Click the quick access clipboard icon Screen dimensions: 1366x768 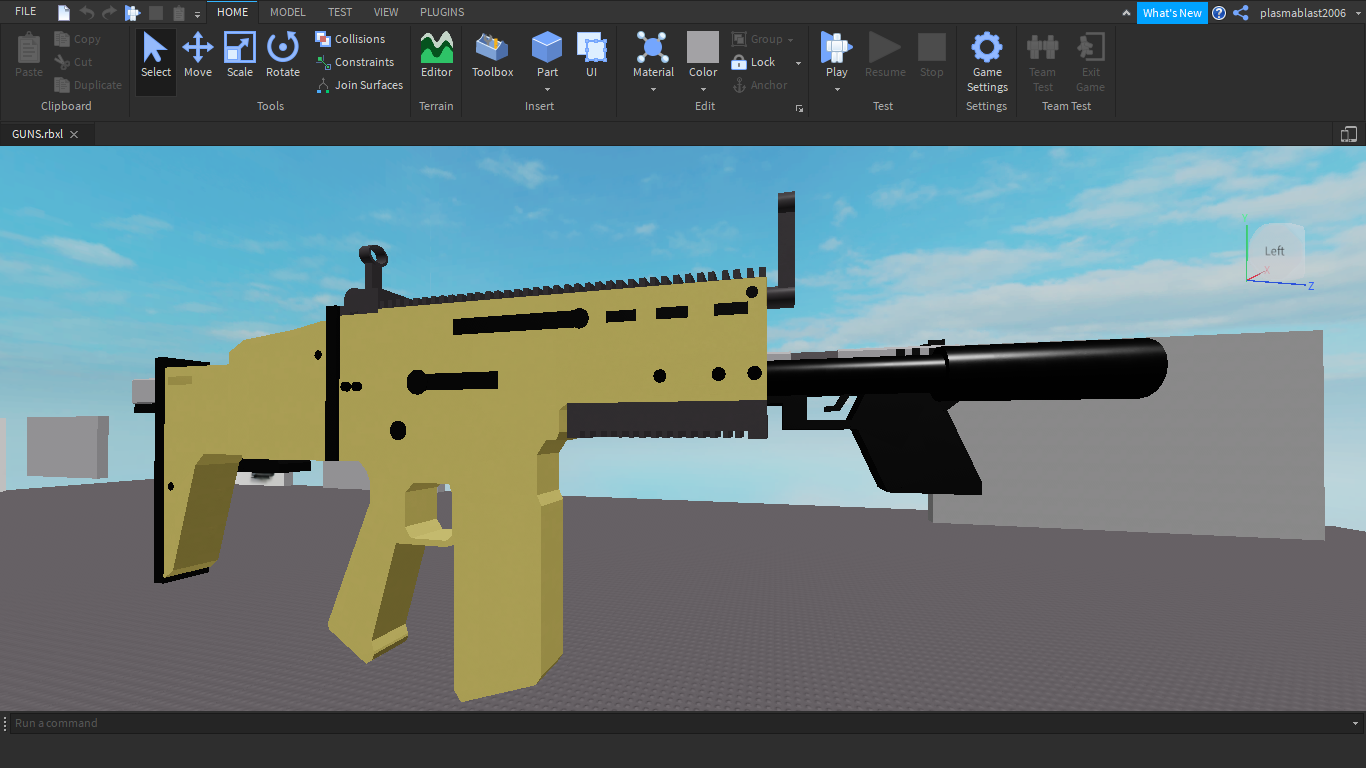click(x=178, y=13)
